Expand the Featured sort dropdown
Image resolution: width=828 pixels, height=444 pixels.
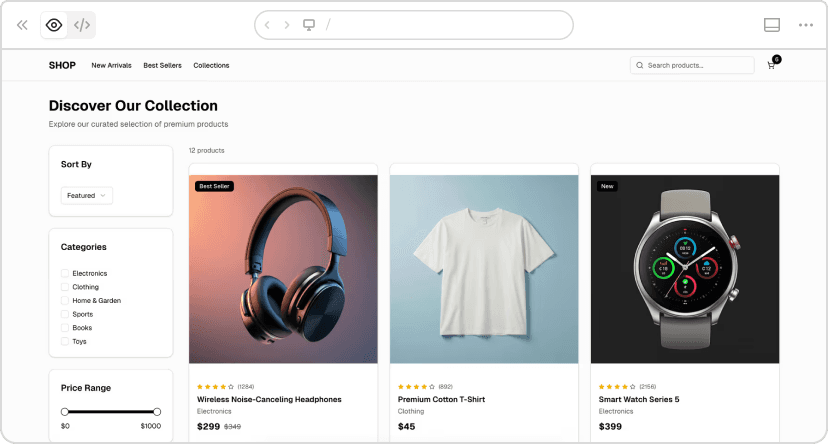click(x=87, y=196)
